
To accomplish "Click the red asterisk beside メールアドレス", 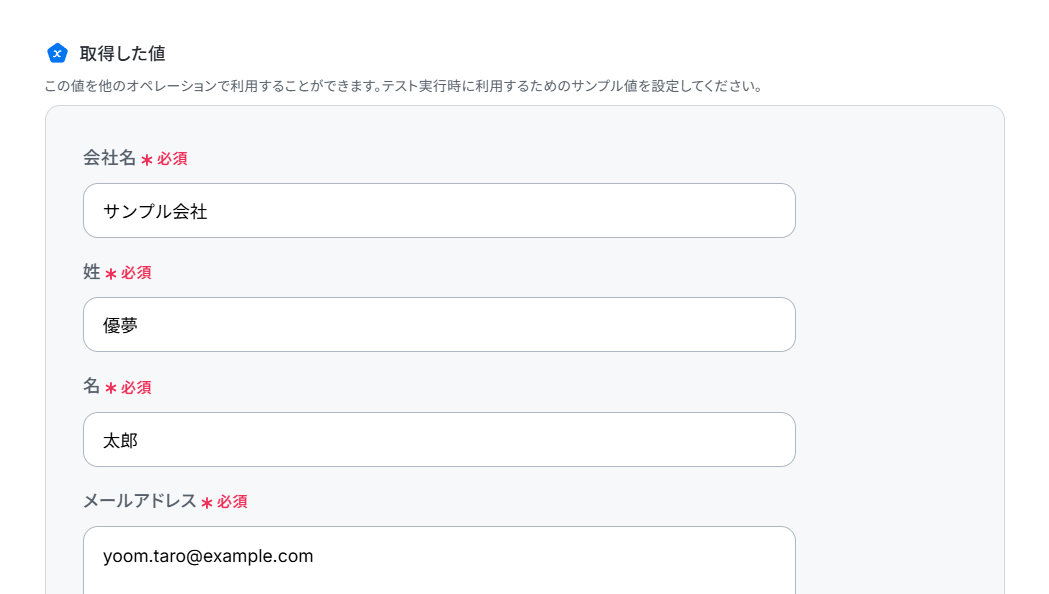I will (x=207, y=503).
